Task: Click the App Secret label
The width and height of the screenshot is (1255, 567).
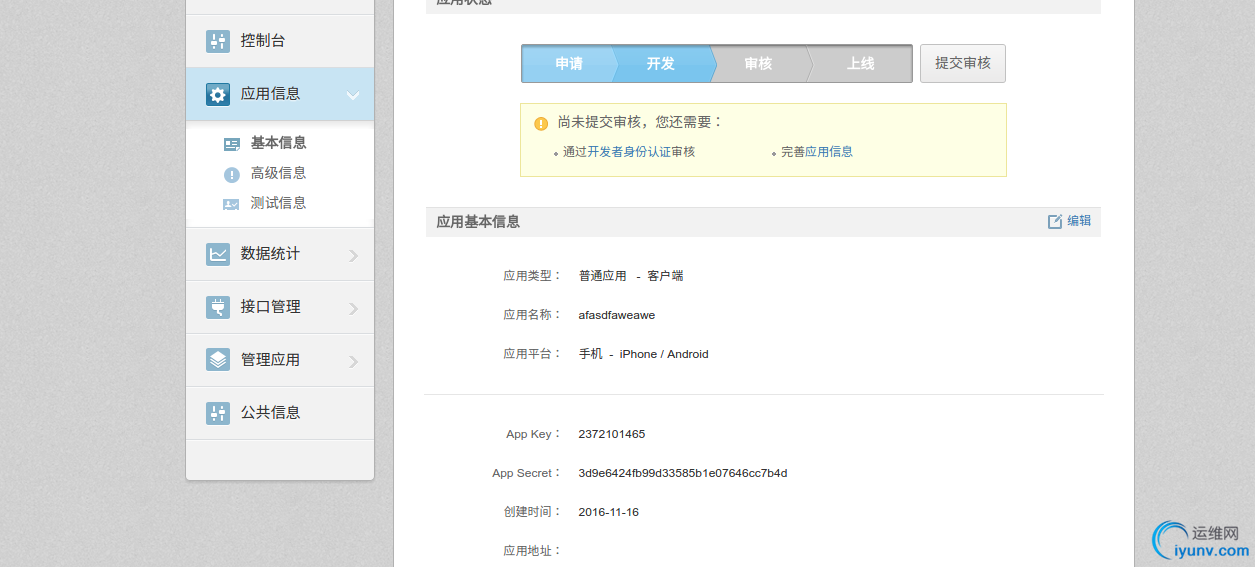Action: 527,474
